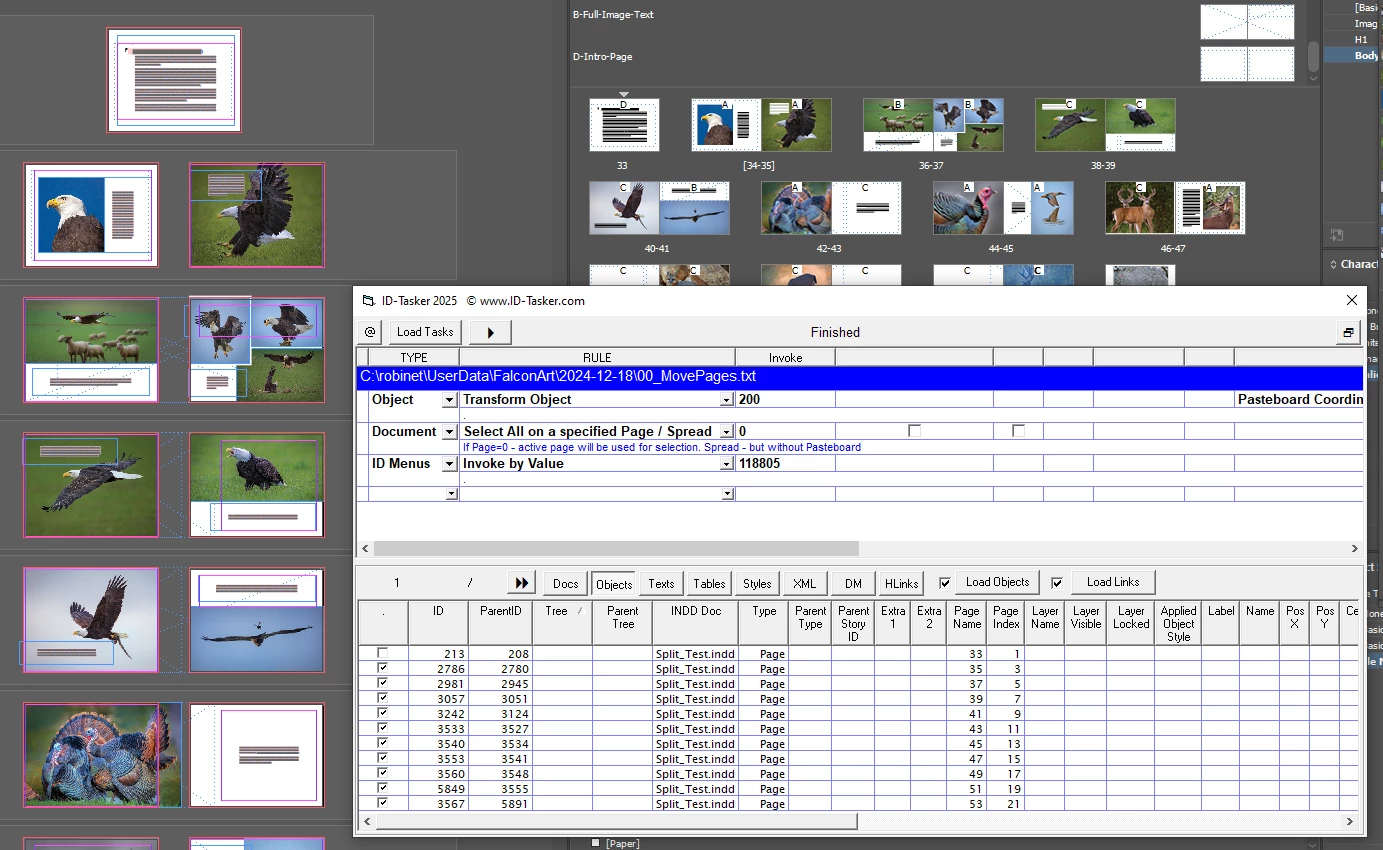Uncheck the row with ID 3057
1383x850 pixels.
[x=383, y=698]
